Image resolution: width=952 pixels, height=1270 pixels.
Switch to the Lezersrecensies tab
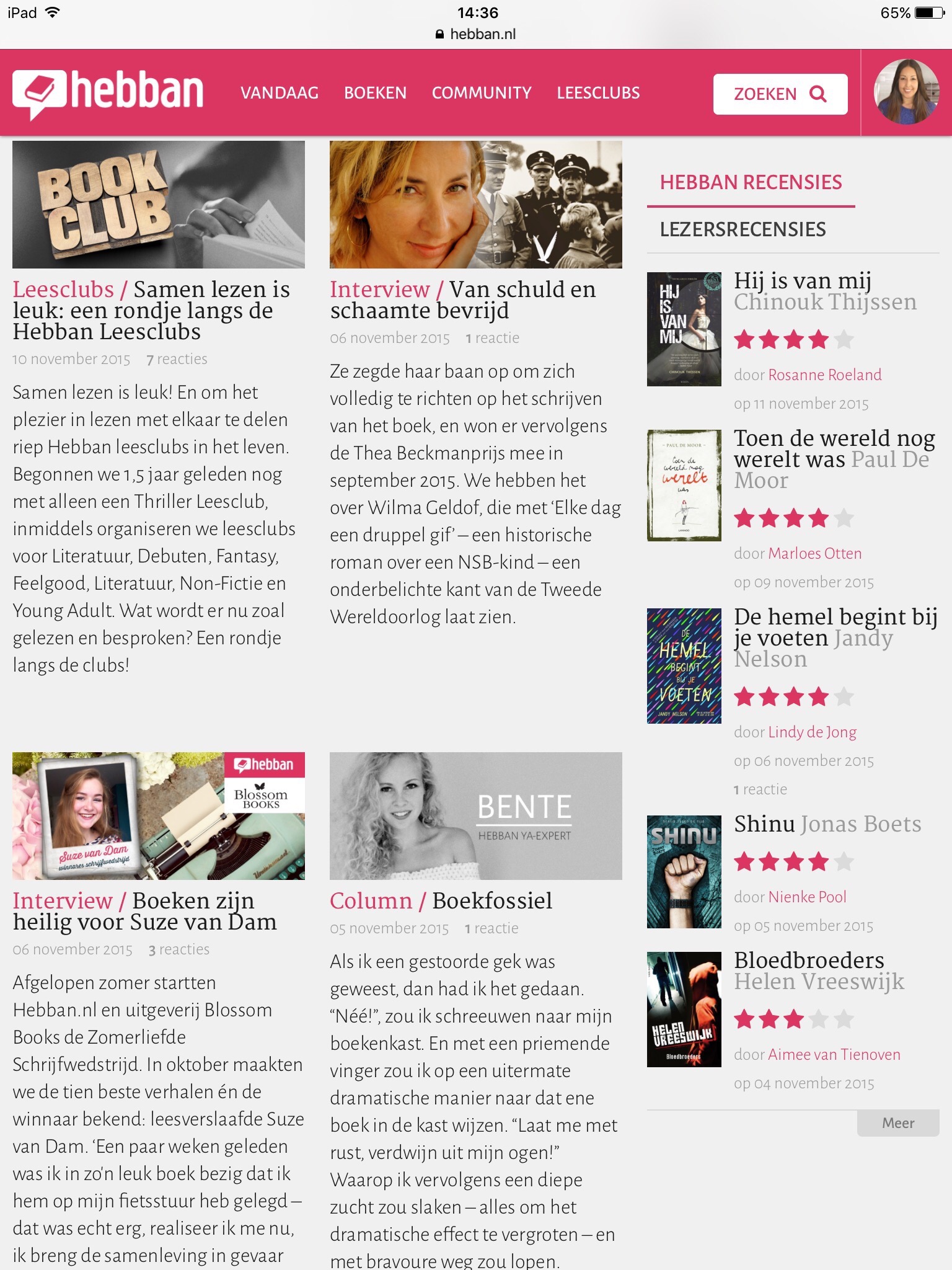coord(743,229)
